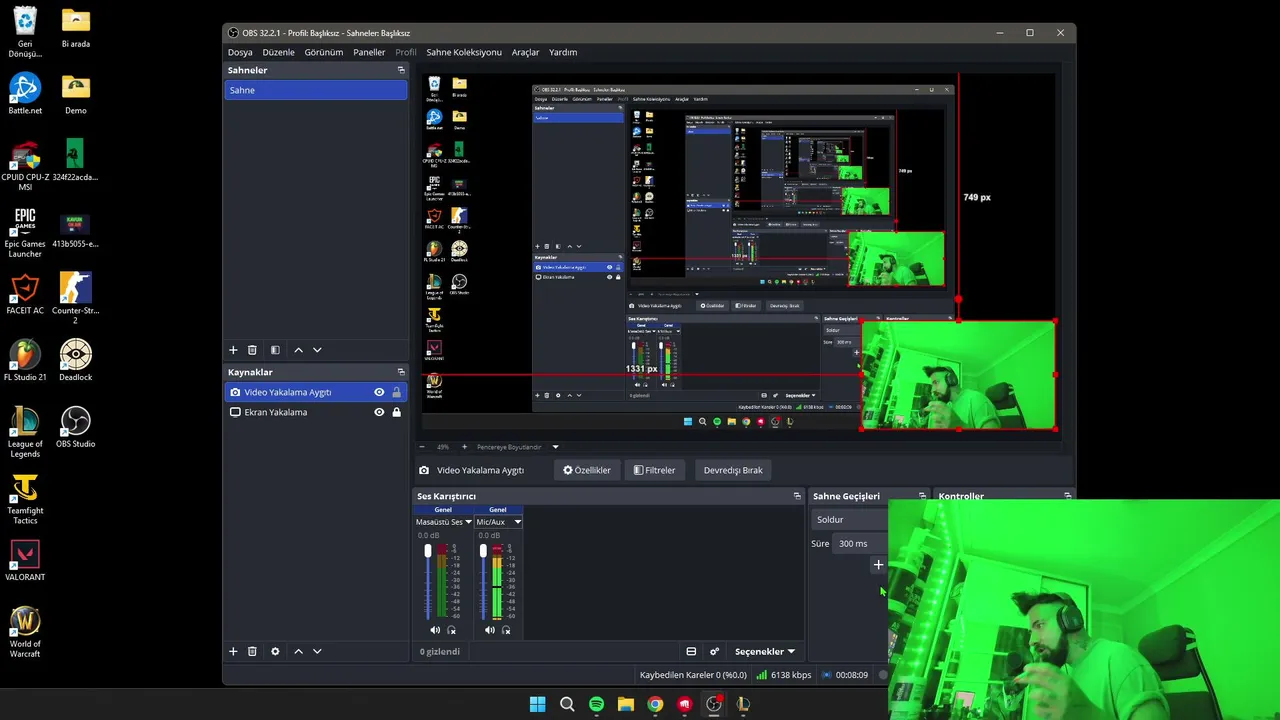Open the Dosya menu

coord(240,52)
